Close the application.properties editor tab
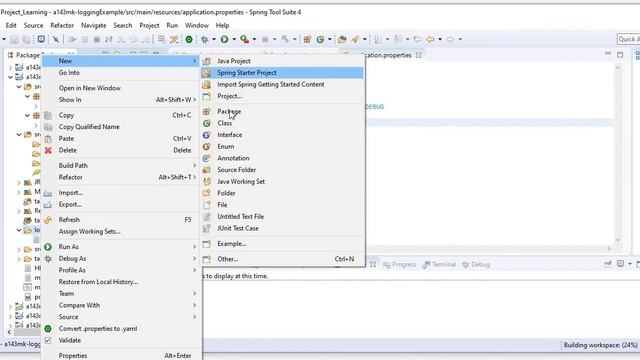 pyautogui.click(x=419, y=55)
